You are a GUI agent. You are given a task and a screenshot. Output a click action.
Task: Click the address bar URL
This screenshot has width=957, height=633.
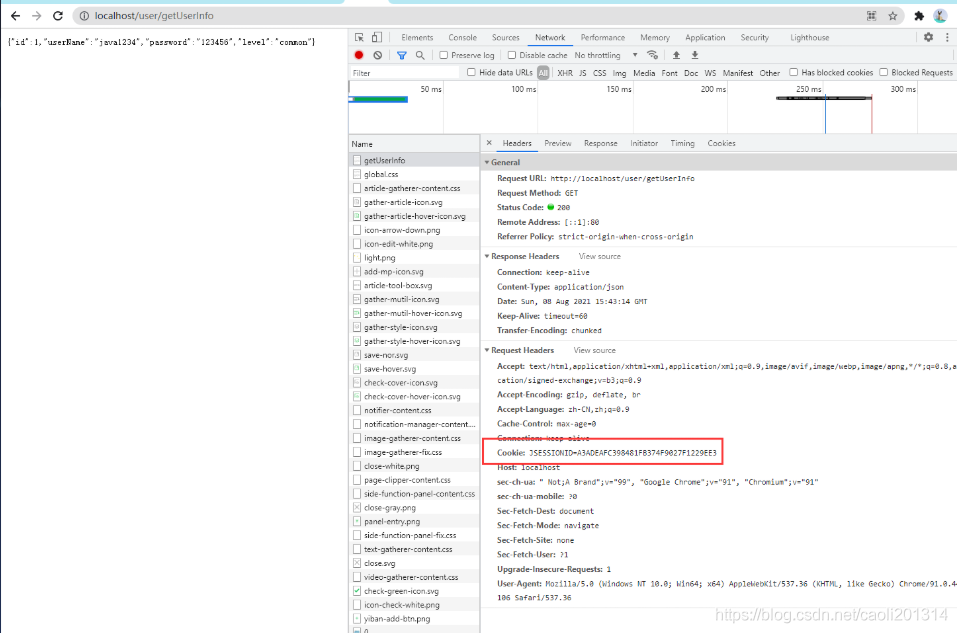(154, 16)
